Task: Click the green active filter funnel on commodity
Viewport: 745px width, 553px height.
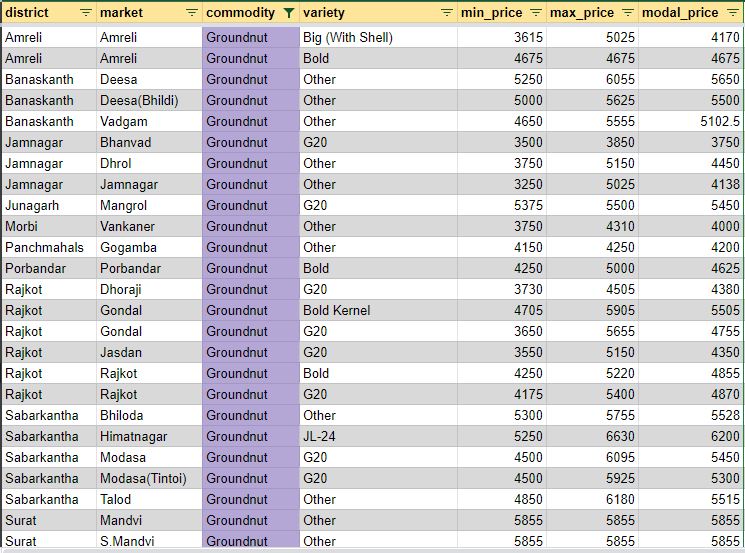Action: pos(289,13)
